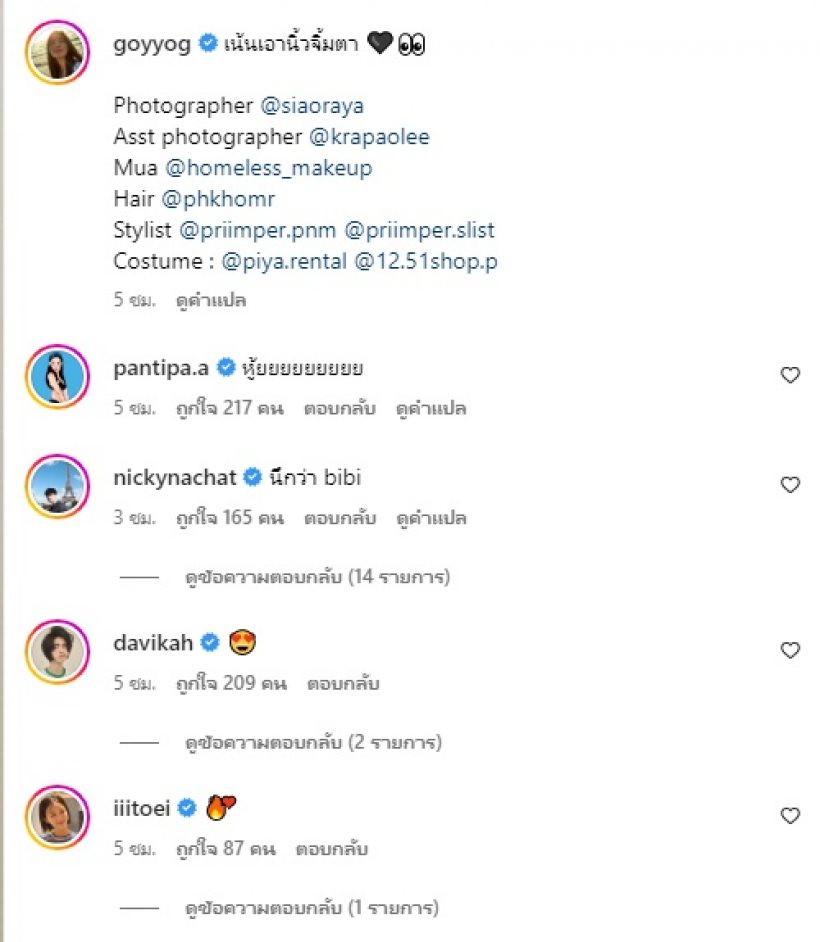Like nickynachat's comment with the heart
The image size is (820, 942).
click(790, 485)
